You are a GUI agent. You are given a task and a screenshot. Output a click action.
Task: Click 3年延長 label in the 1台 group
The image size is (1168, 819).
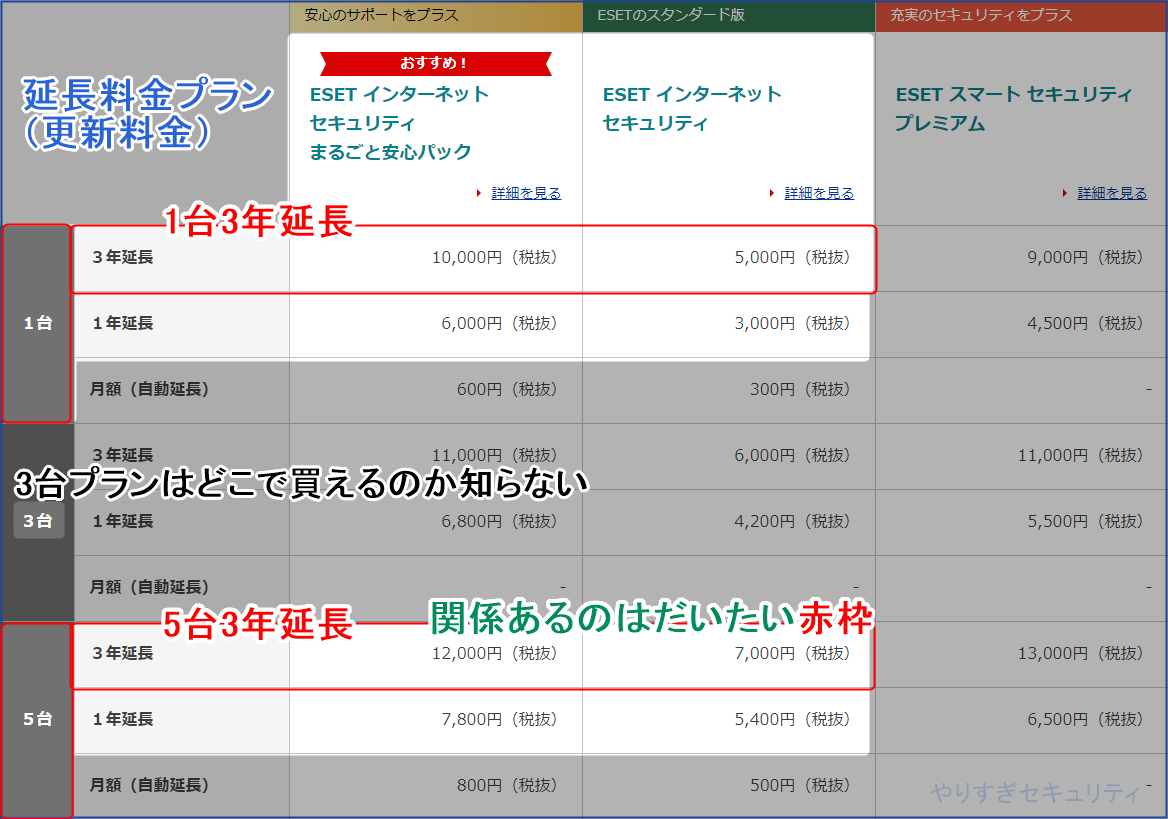[123, 257]
